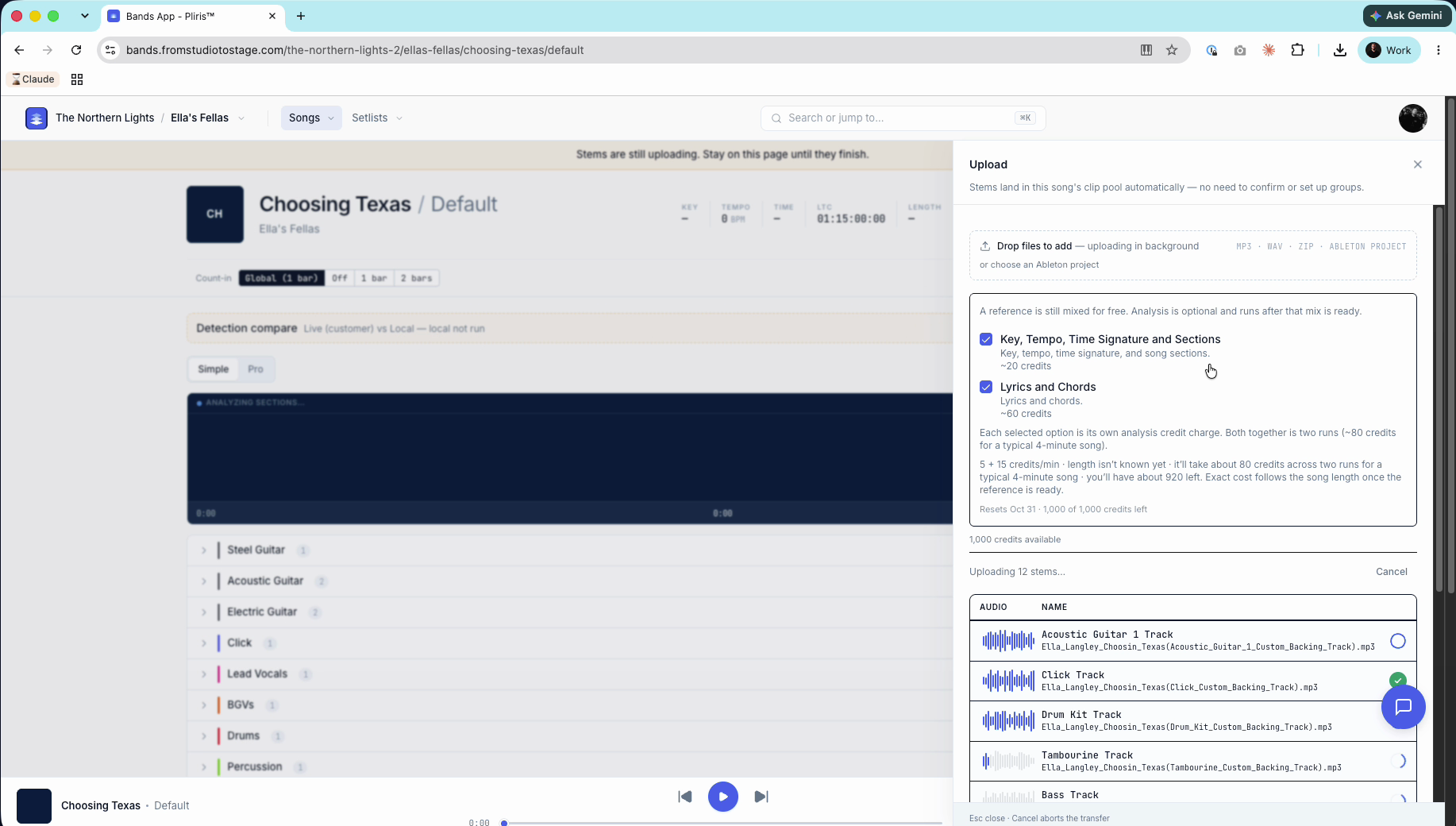Expand the BGVs group
The image size is (1456, 826).
(204, 705)
